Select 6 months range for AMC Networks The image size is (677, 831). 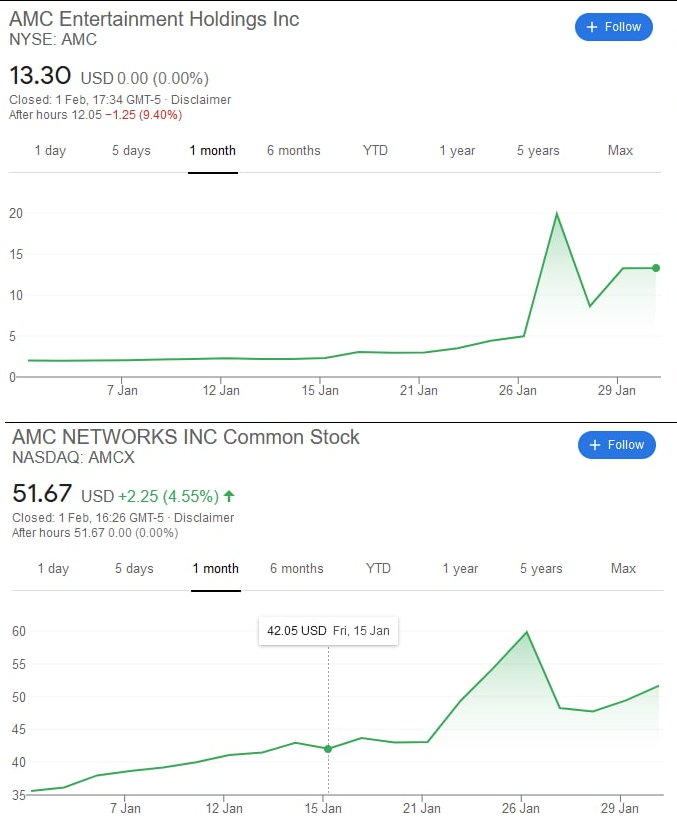[x=296, y=569]
